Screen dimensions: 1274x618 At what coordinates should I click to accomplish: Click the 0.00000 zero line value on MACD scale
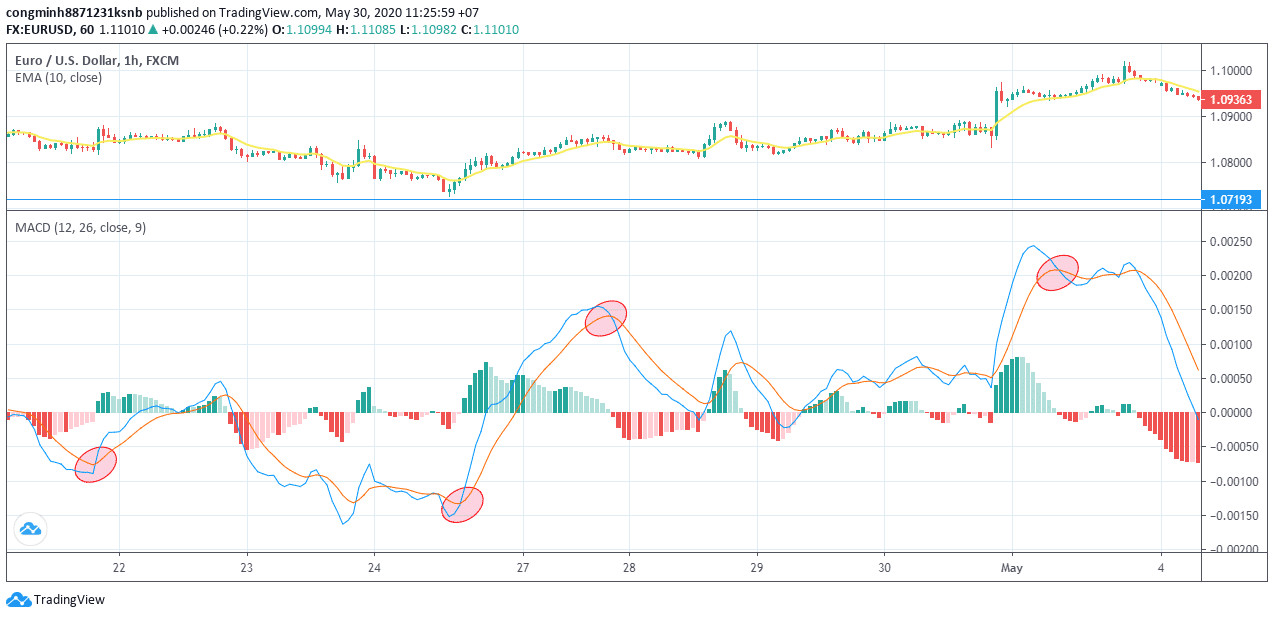1230,411
